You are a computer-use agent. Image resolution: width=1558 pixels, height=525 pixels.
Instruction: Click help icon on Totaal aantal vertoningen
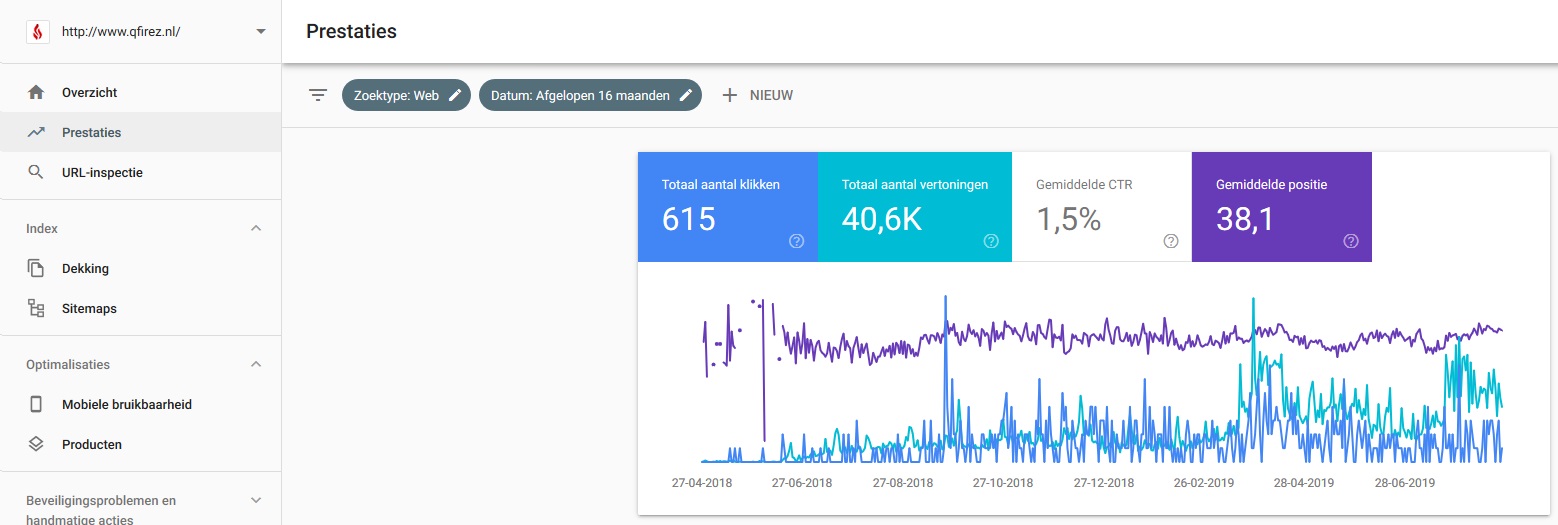[x=991, y=241]
